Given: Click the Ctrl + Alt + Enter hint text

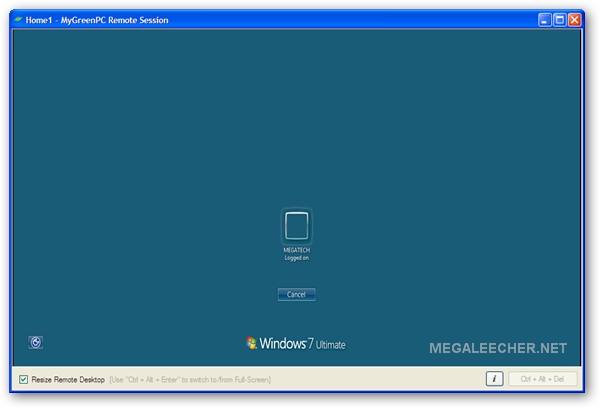Looking at the screenshot, I should [x=190, y=380].
